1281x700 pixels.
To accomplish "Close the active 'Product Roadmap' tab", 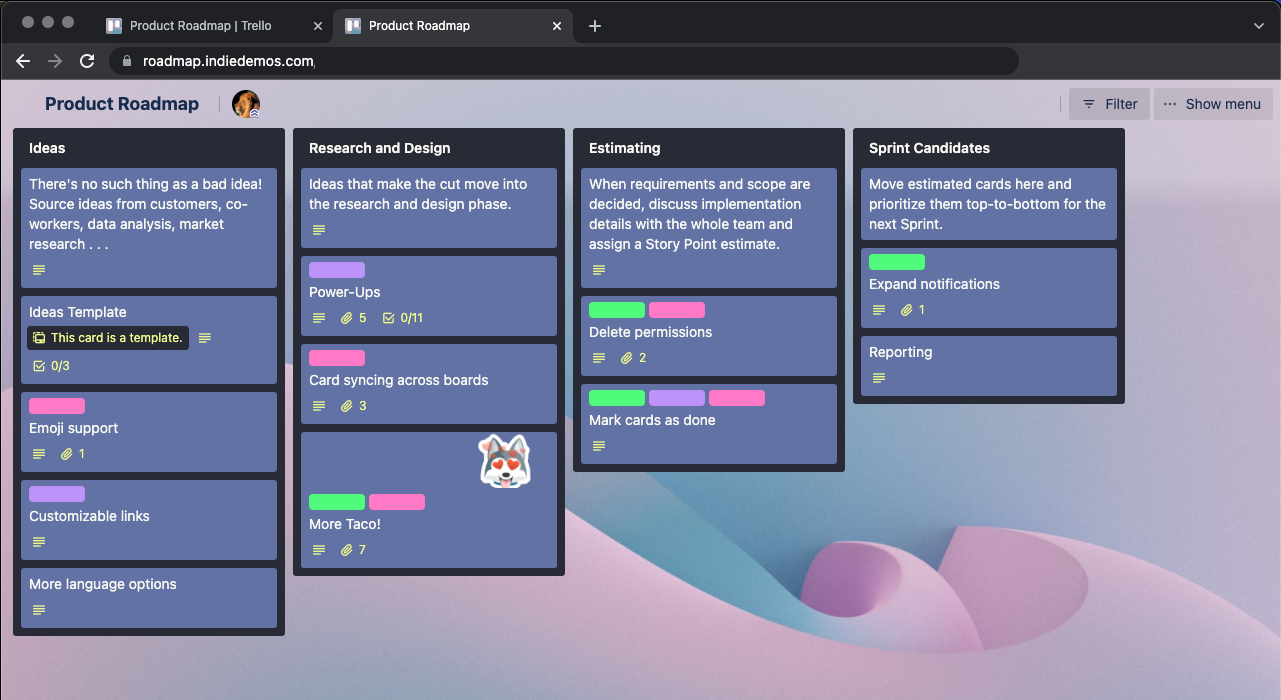I will [x=558, y=26].
